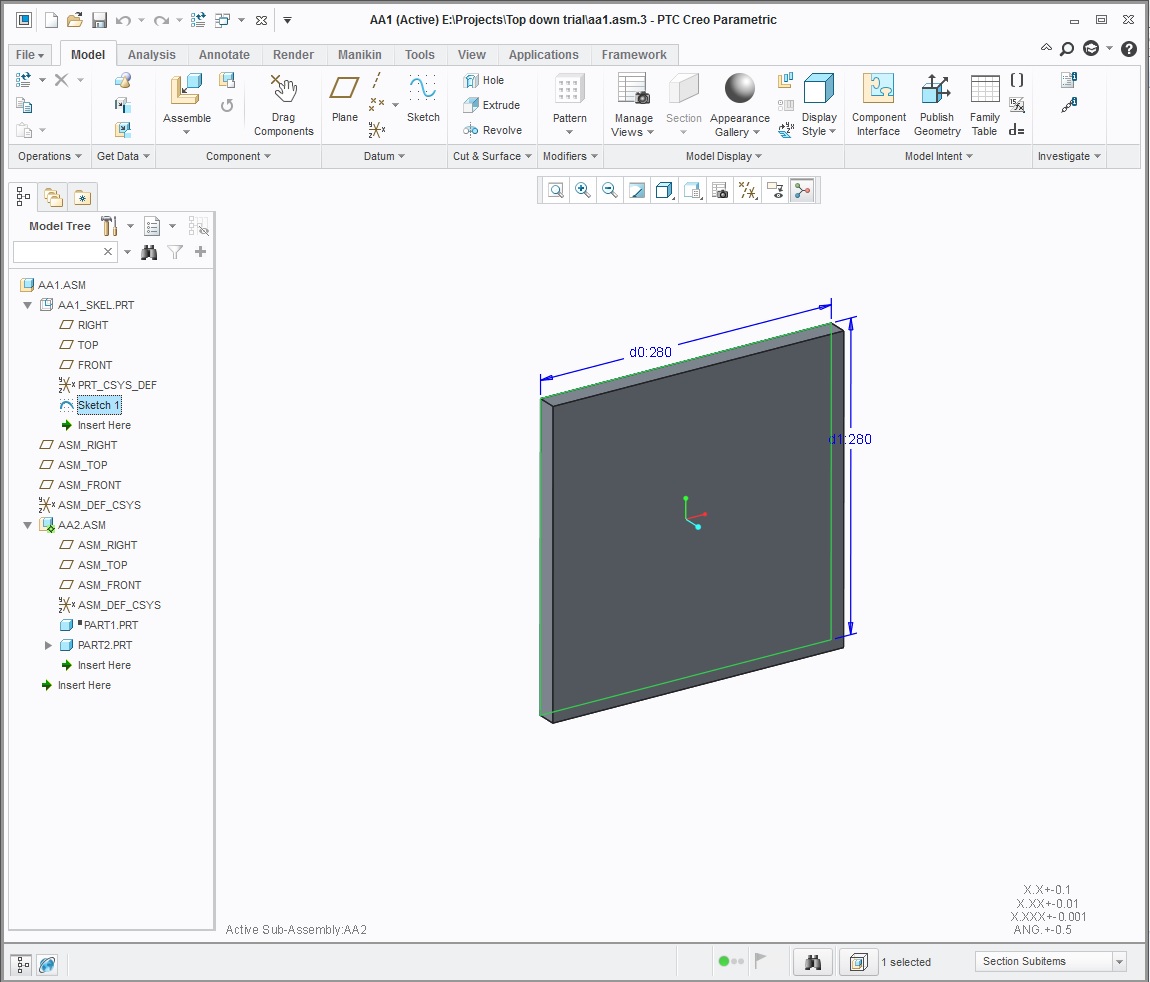Toggle spin center display icon

[x=802, y=191]
